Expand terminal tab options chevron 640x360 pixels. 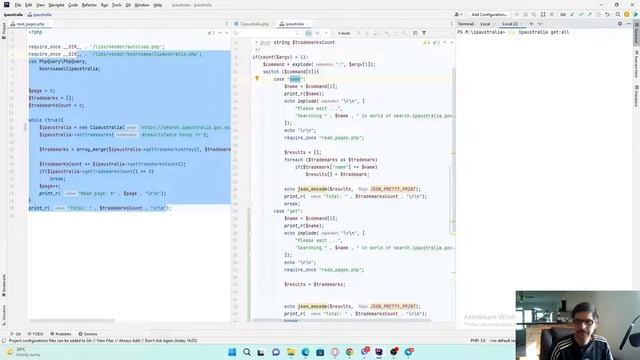click(x=540, y=24)
